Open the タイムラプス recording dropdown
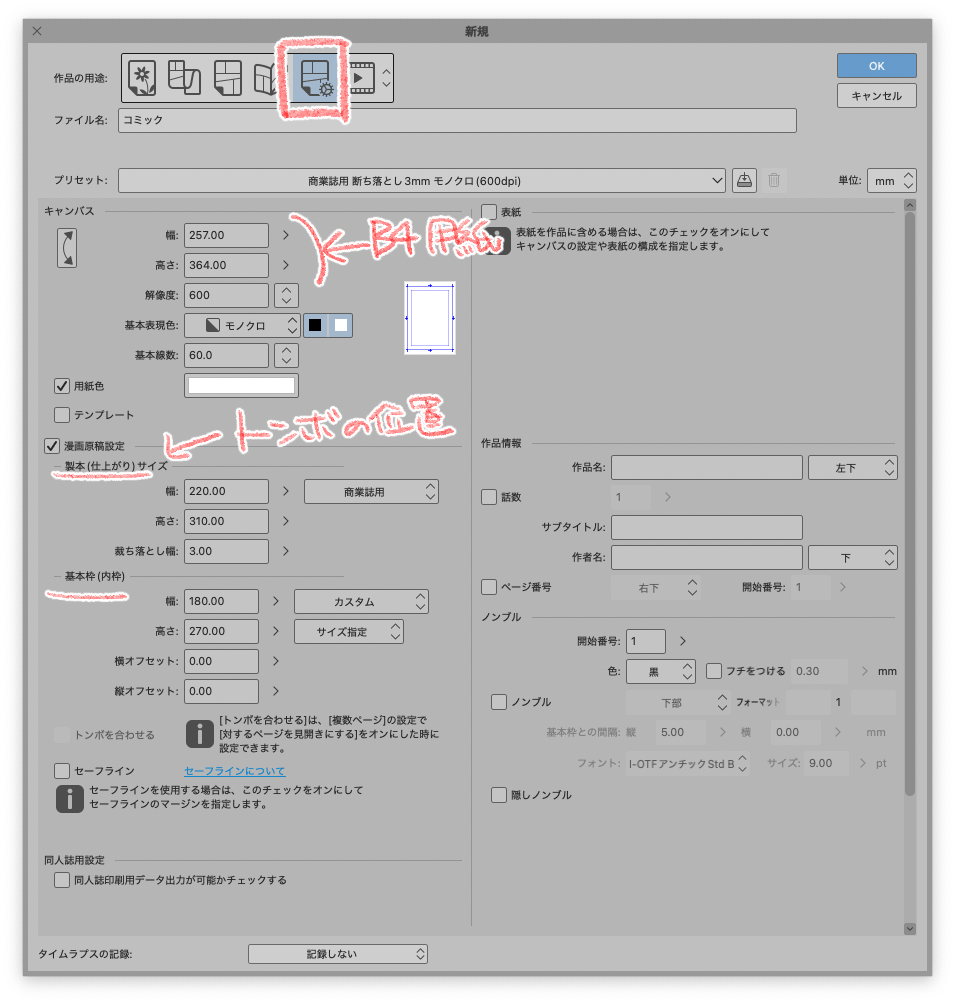The image size is (955, 1003). coord(337,953)
